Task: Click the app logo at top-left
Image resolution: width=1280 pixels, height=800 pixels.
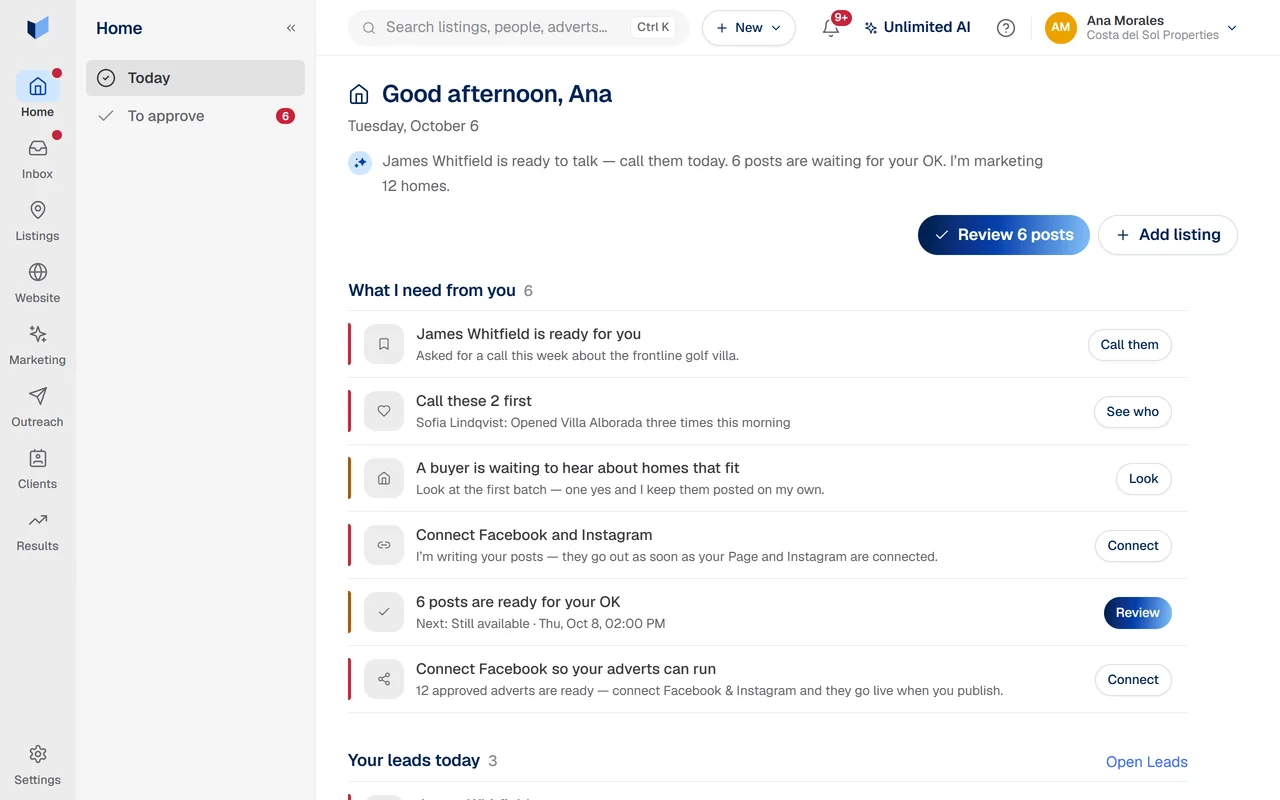Action: click(x=38, y=28)
